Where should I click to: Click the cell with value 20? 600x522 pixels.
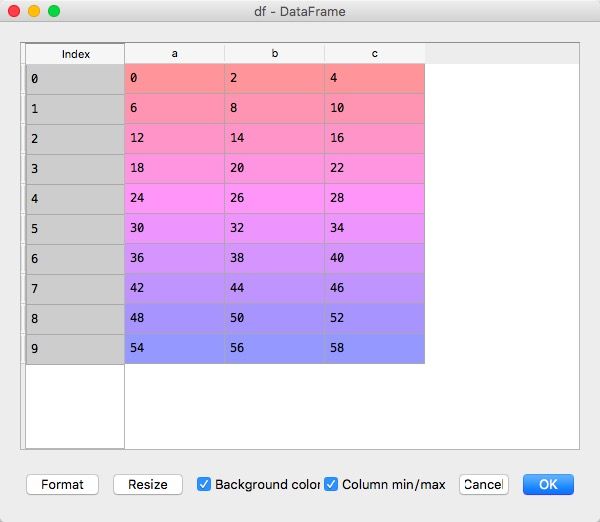pos(275,168)
